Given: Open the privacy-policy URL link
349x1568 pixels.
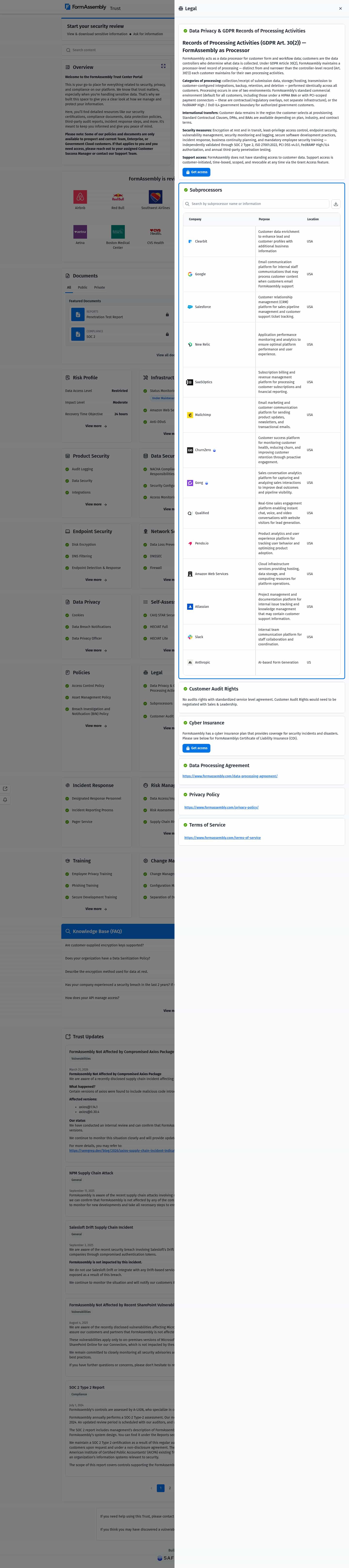Looking at the screenshot, I should (x=221, y=807).
